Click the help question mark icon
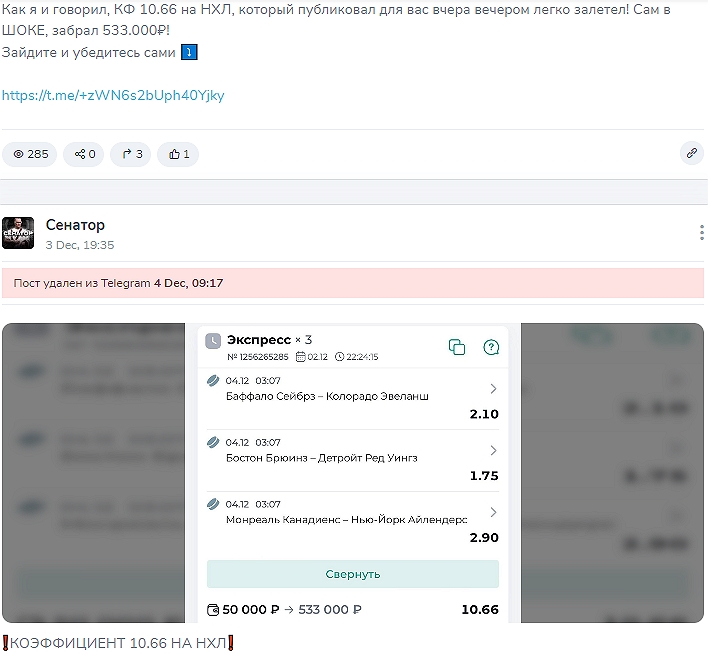Viewport: 708px width, 654px height. (491, 347)
